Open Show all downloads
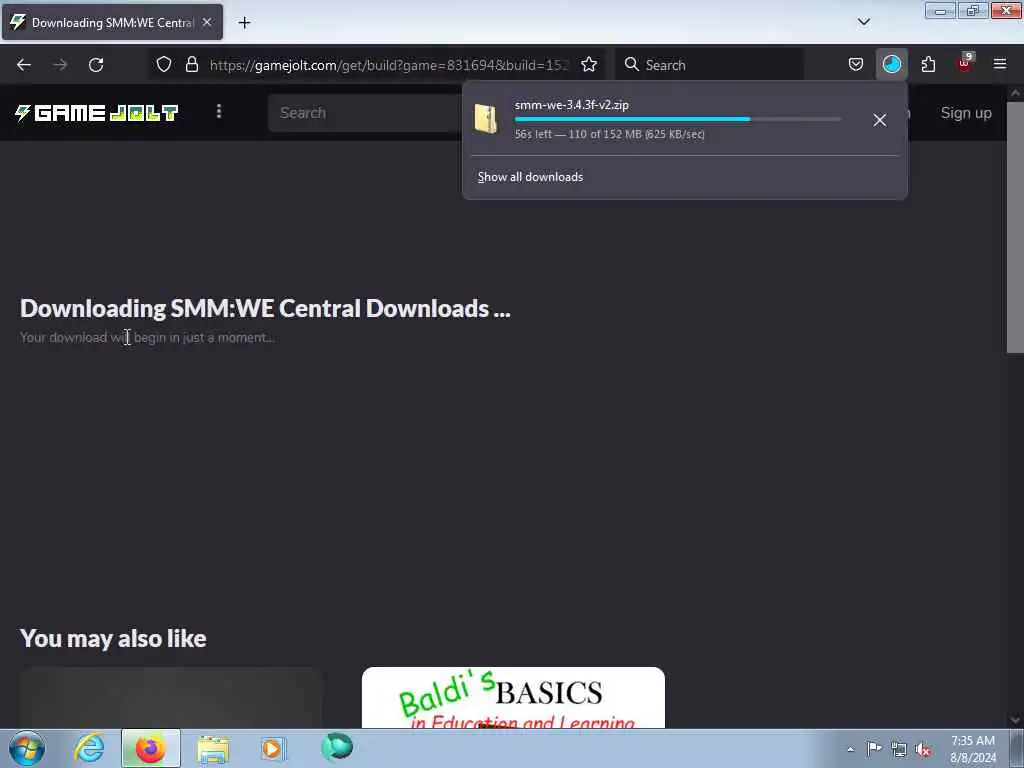 (530, 177)
